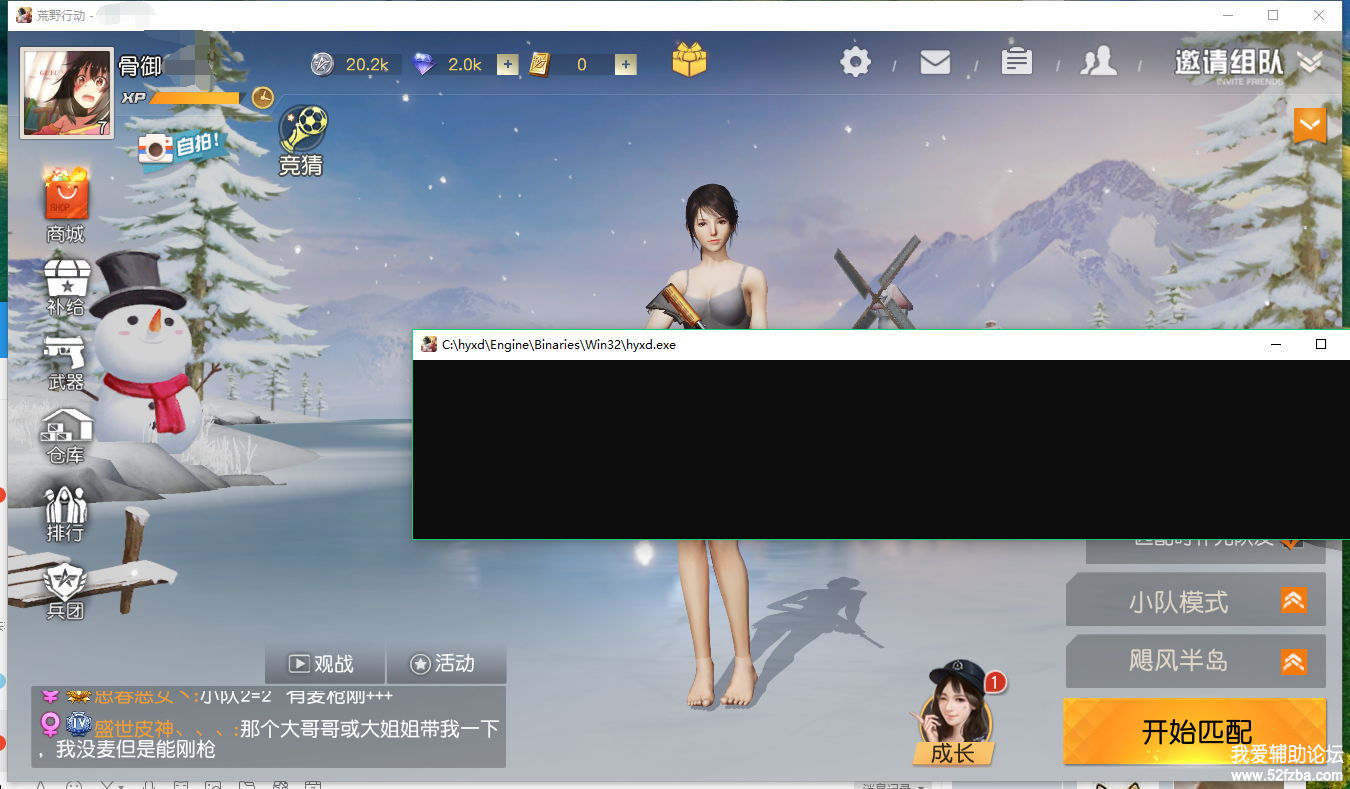This screenshot has width=1350, height=789.
Task: Expand the 飓风半岛 map selector
Action: [1196, 661]
